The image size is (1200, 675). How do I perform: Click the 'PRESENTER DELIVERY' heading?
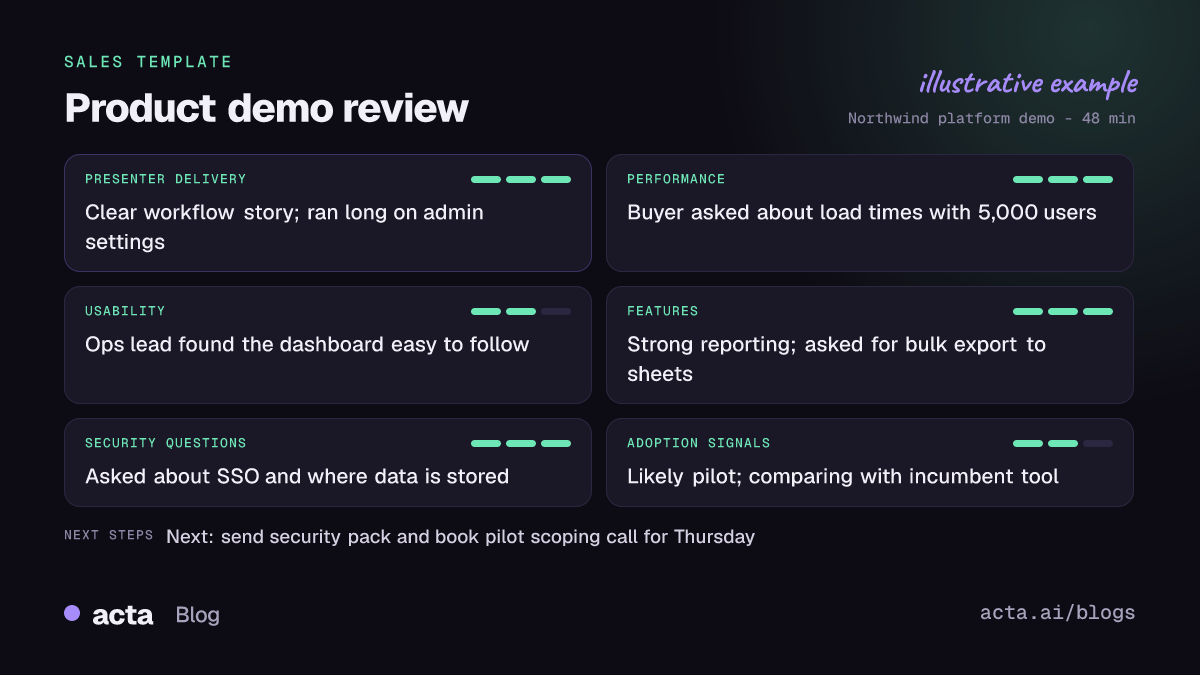(x=166, y=179)
